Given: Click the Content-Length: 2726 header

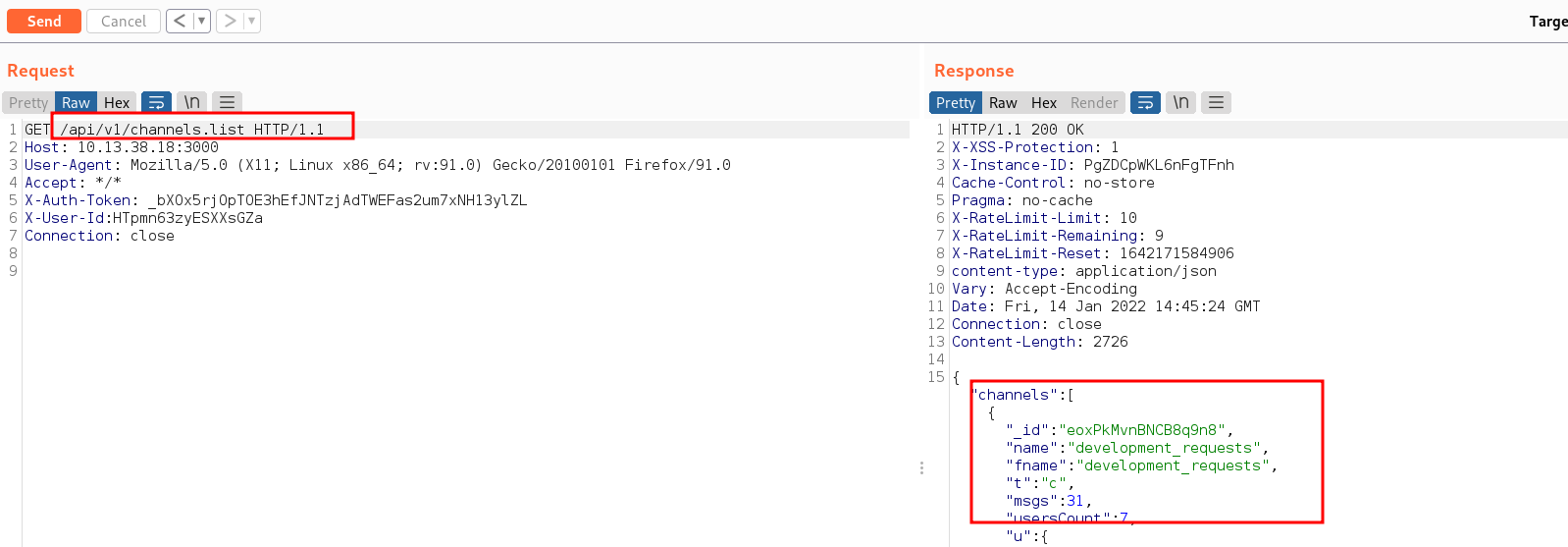Looking at the screenshot, I should (1040, 342).
